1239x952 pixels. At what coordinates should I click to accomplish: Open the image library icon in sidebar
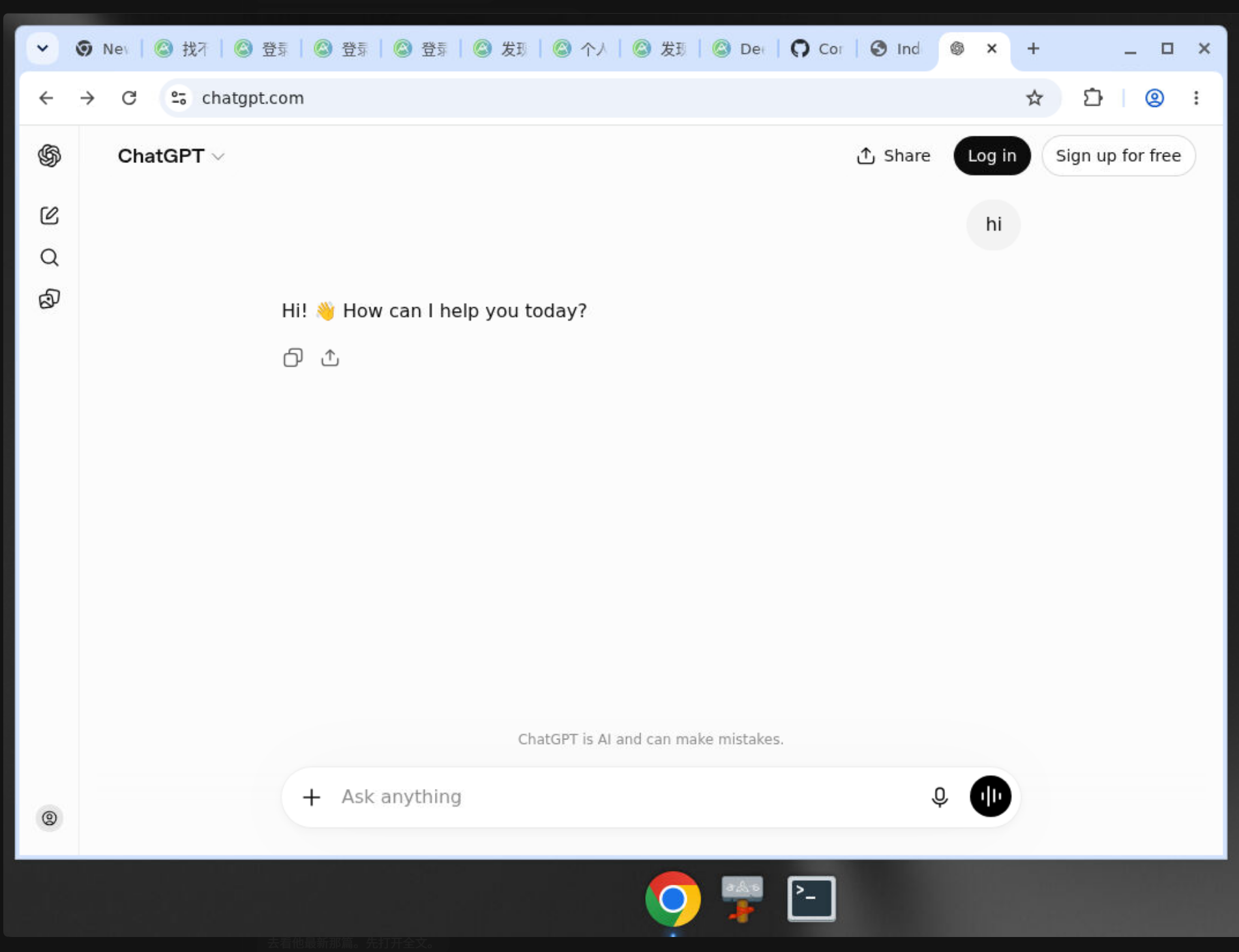click(x=50, y=299)
